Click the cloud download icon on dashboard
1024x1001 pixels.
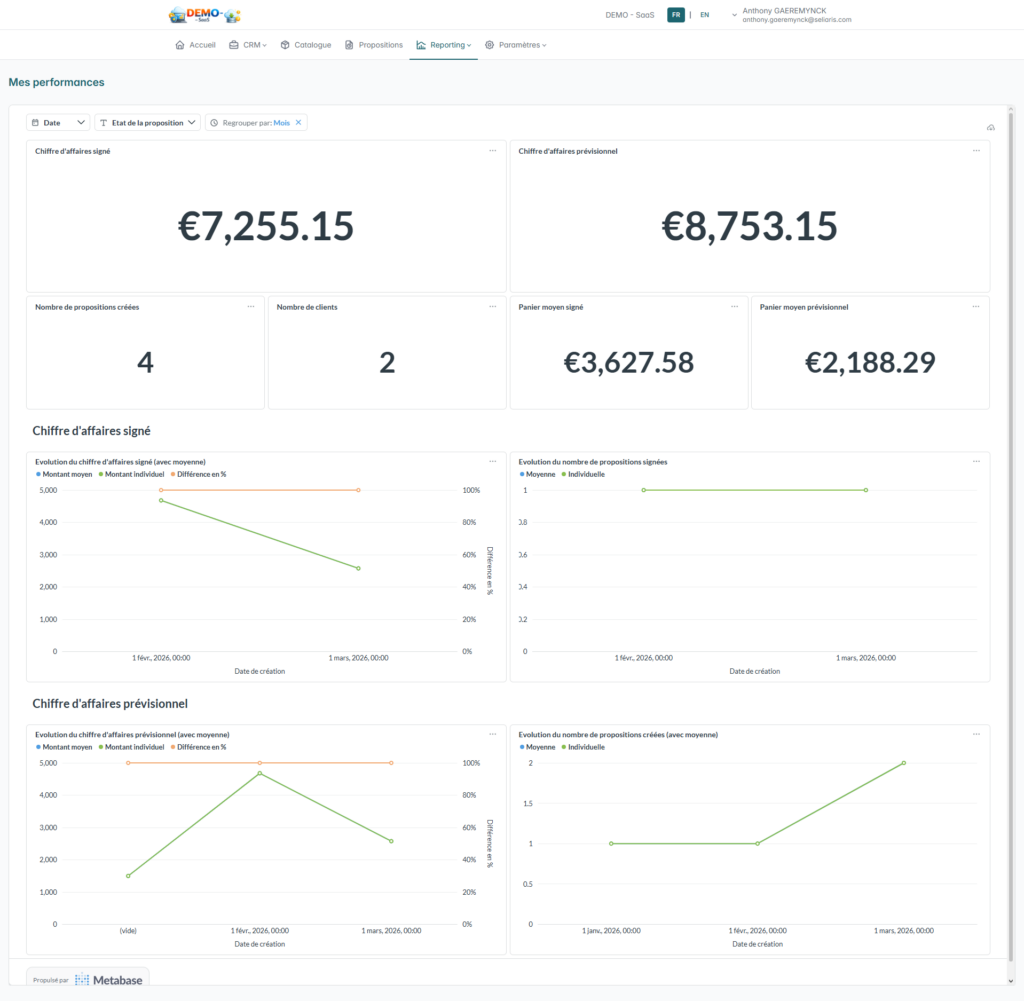tap(990, 128)
